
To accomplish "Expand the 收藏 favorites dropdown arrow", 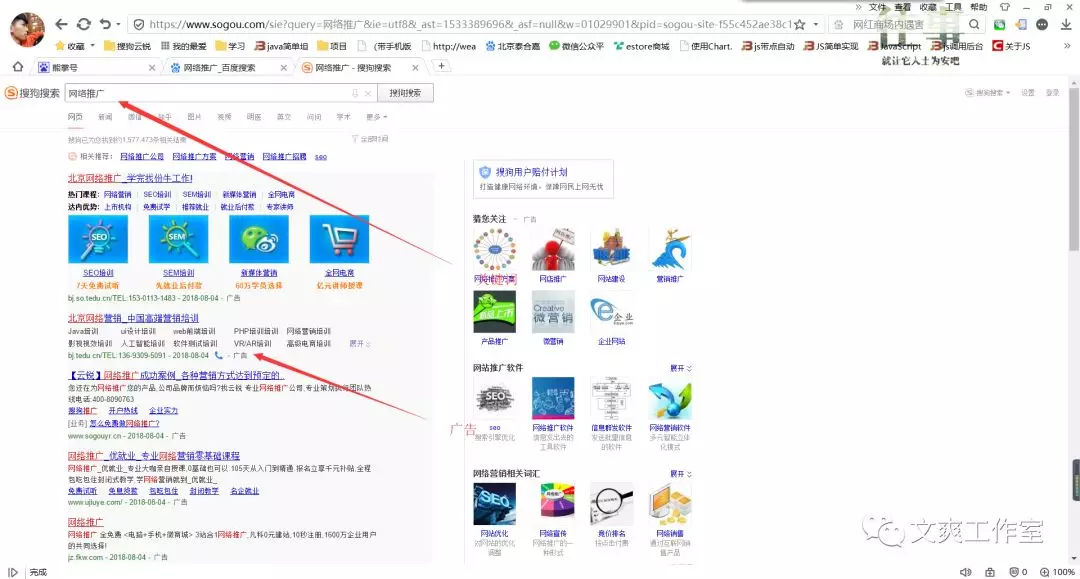I will (92, 46).
